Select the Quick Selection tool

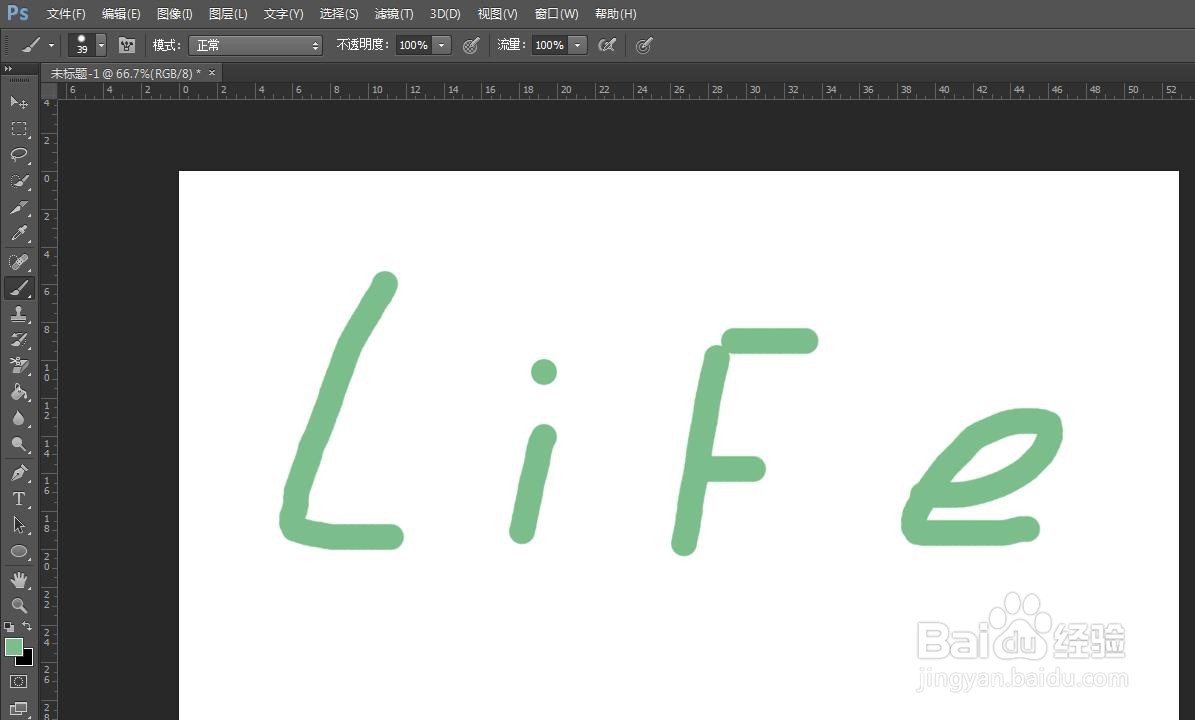pos(19,181)
